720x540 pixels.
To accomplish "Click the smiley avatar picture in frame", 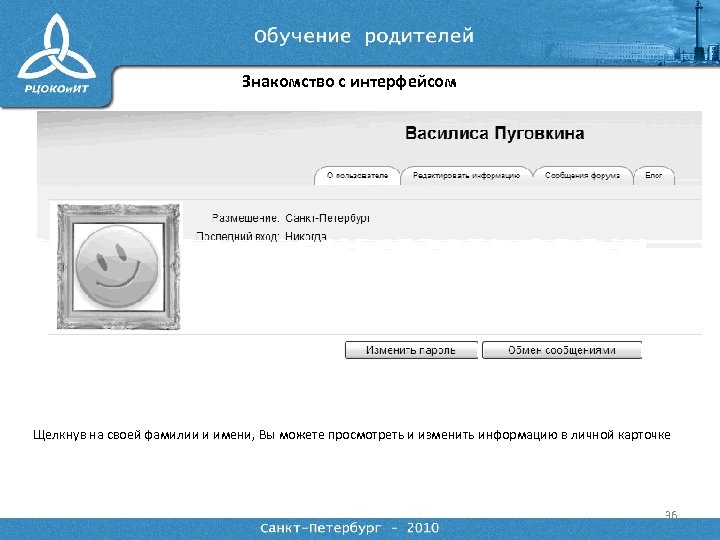I will pyautogui.click(x=118, y=266).
